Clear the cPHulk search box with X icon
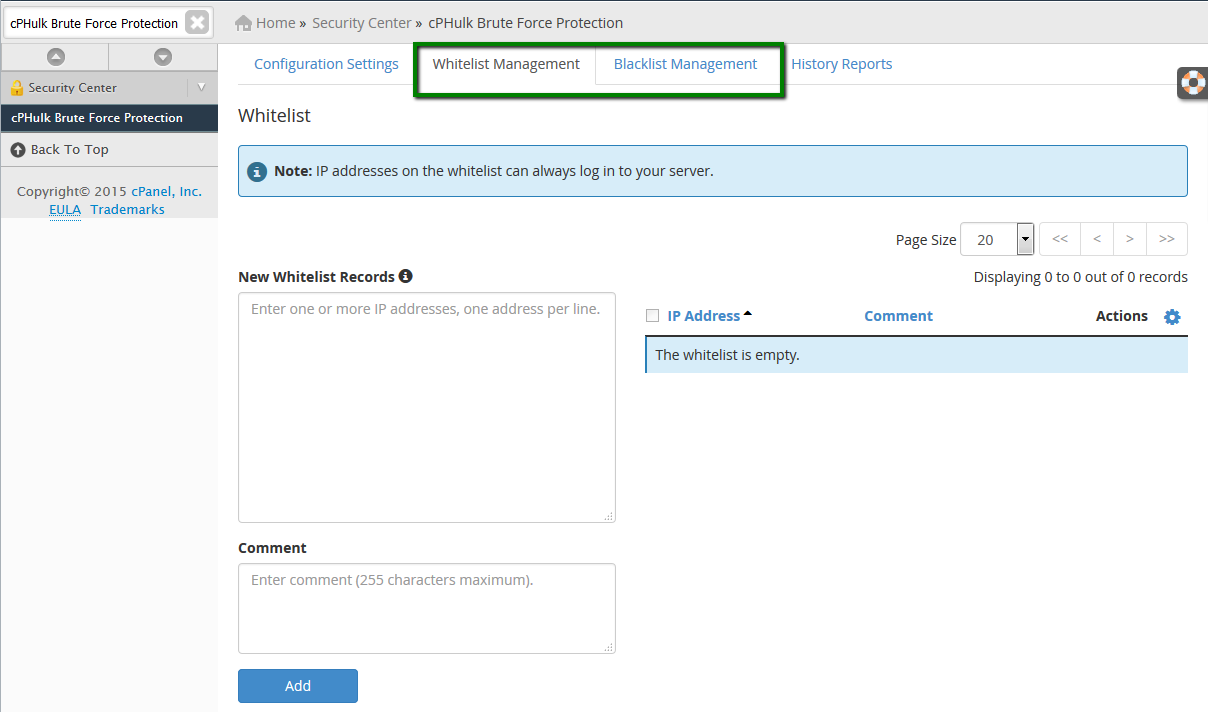 pos(198,22)
